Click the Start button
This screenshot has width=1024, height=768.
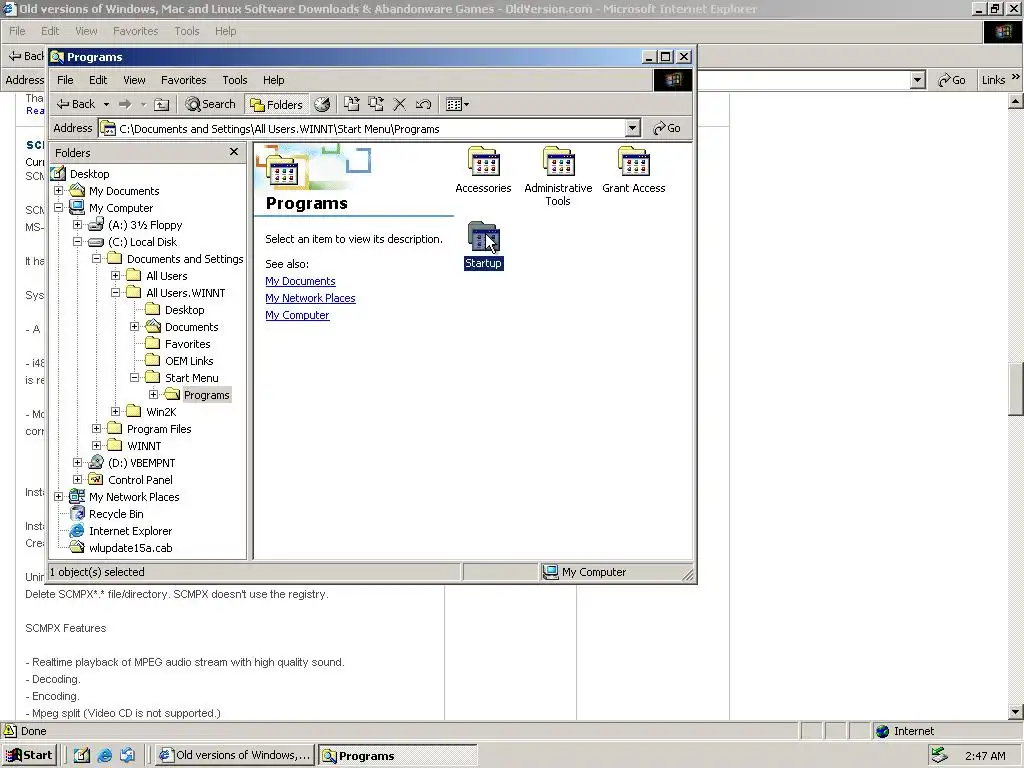[x=29, y=755]
